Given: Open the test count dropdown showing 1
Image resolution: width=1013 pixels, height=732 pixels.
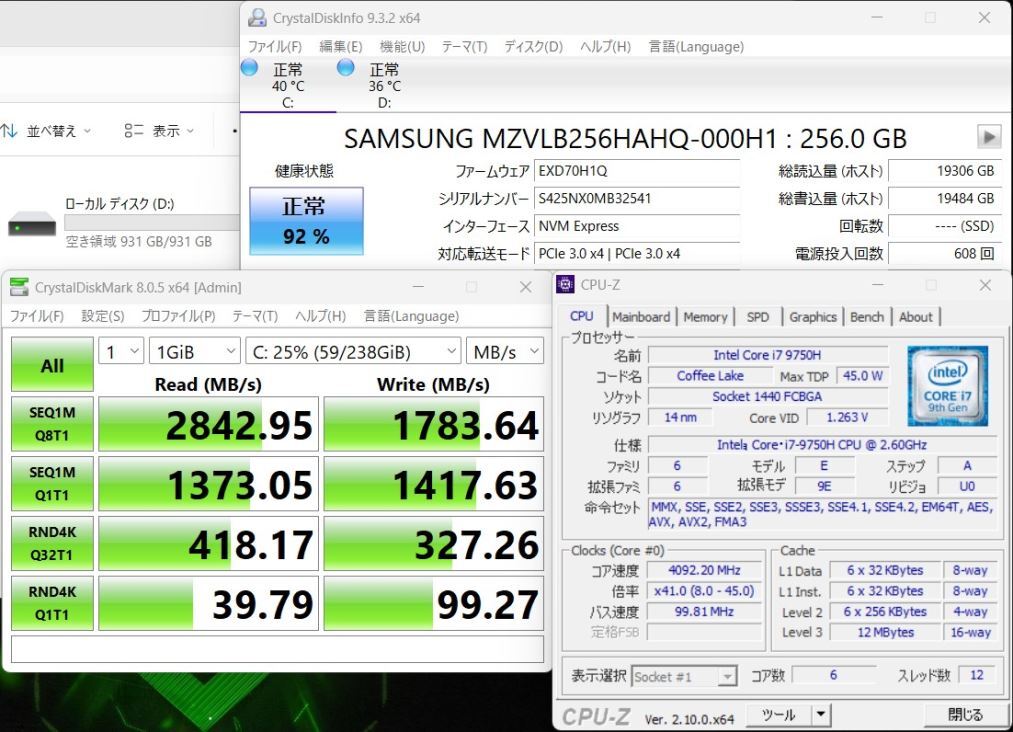Looking at the screenshot, I should coord(121,351).
